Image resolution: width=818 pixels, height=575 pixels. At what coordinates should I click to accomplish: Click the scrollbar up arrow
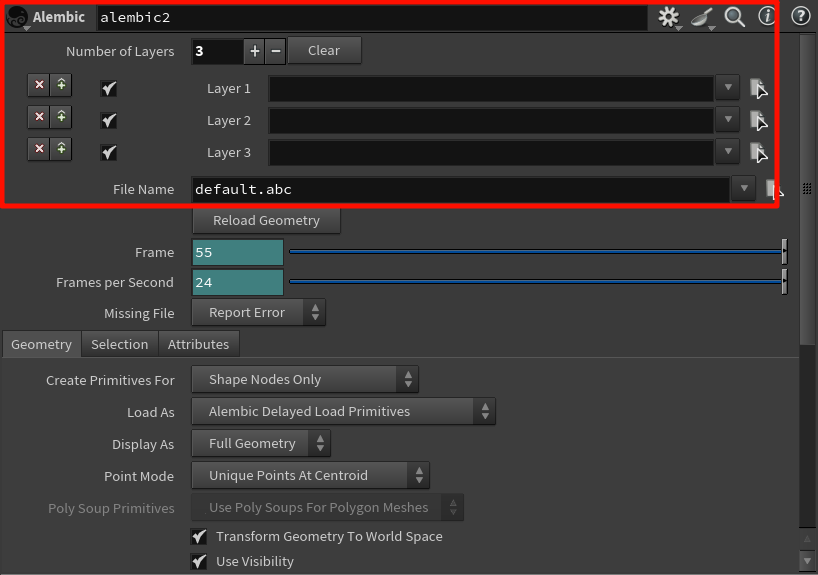coord(807,539)
